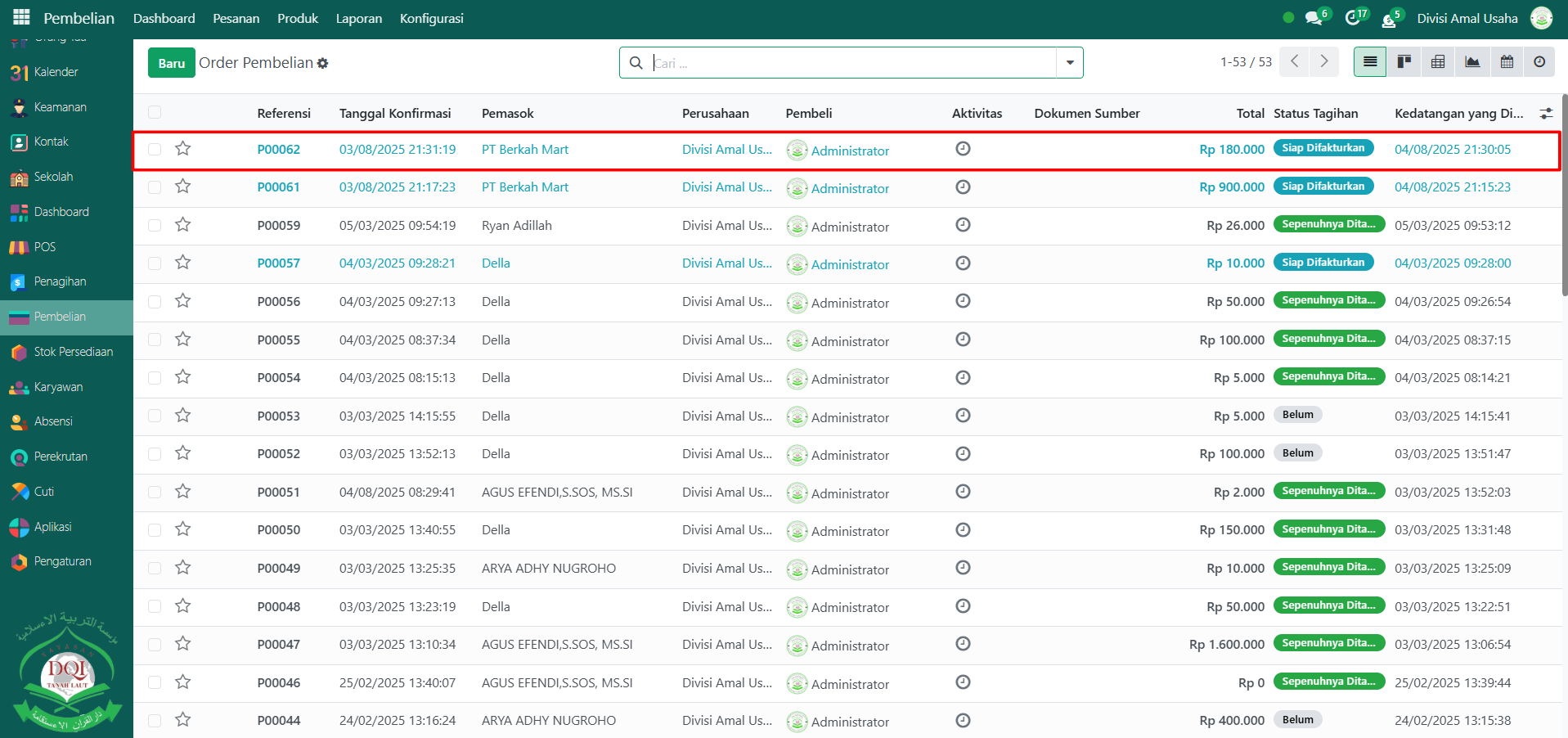Open optional columns selector
The height and width of the screenshot is (738, 1568).
(1546, 114)
